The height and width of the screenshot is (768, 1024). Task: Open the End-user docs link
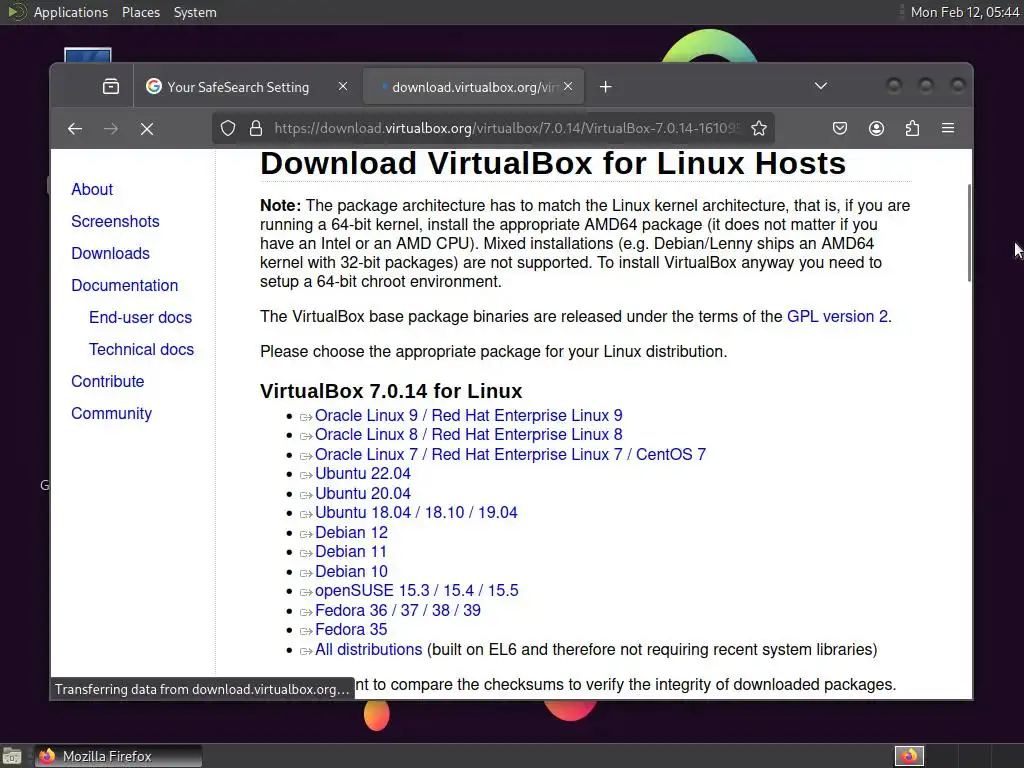(x=140, y=317)
